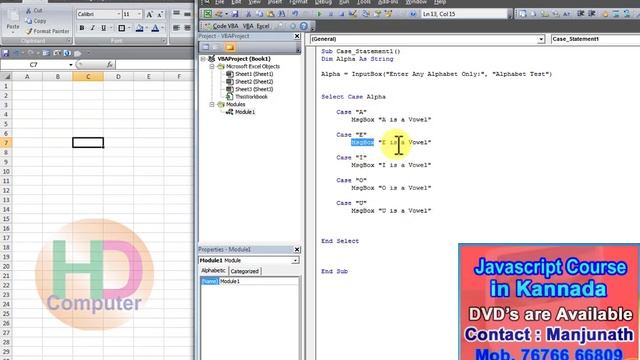Click the Excel Name Box showing C7
640x360 pixels.
pos(34,64)
